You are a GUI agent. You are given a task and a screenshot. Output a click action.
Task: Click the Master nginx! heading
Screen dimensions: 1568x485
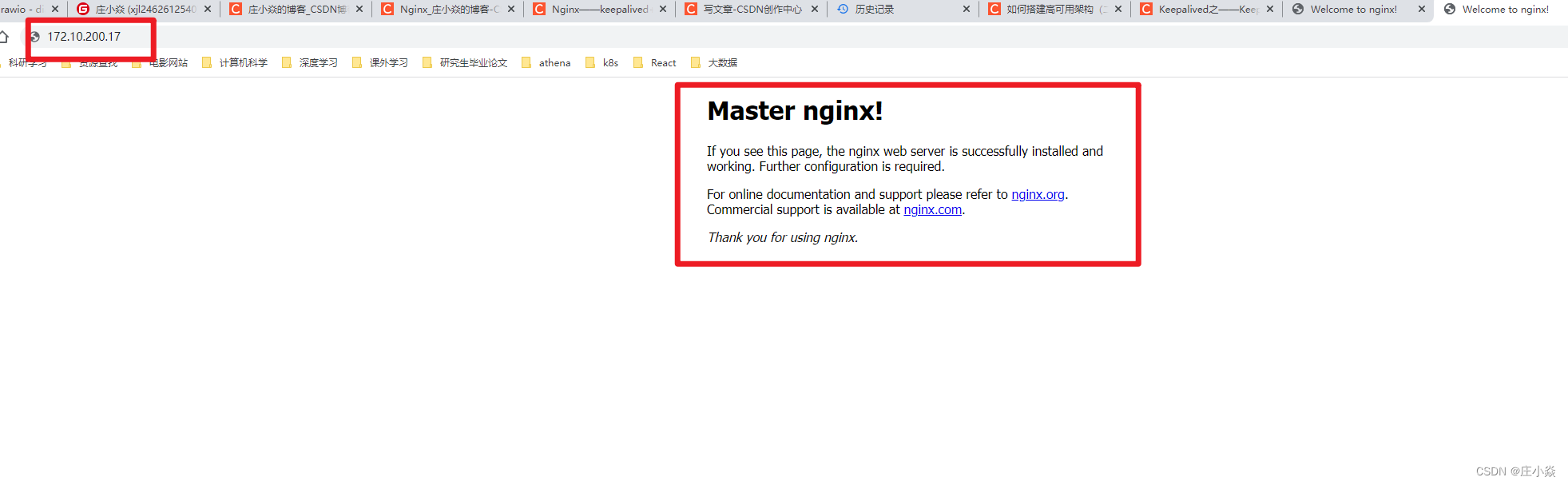coord(795,111)
